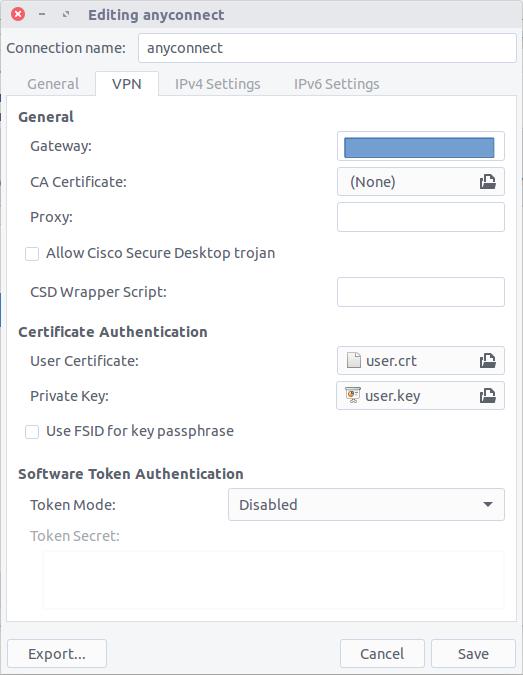523x675 pixels.
Task: Toggle Use FSID for key passphrase
Action: tap(32, 431)
